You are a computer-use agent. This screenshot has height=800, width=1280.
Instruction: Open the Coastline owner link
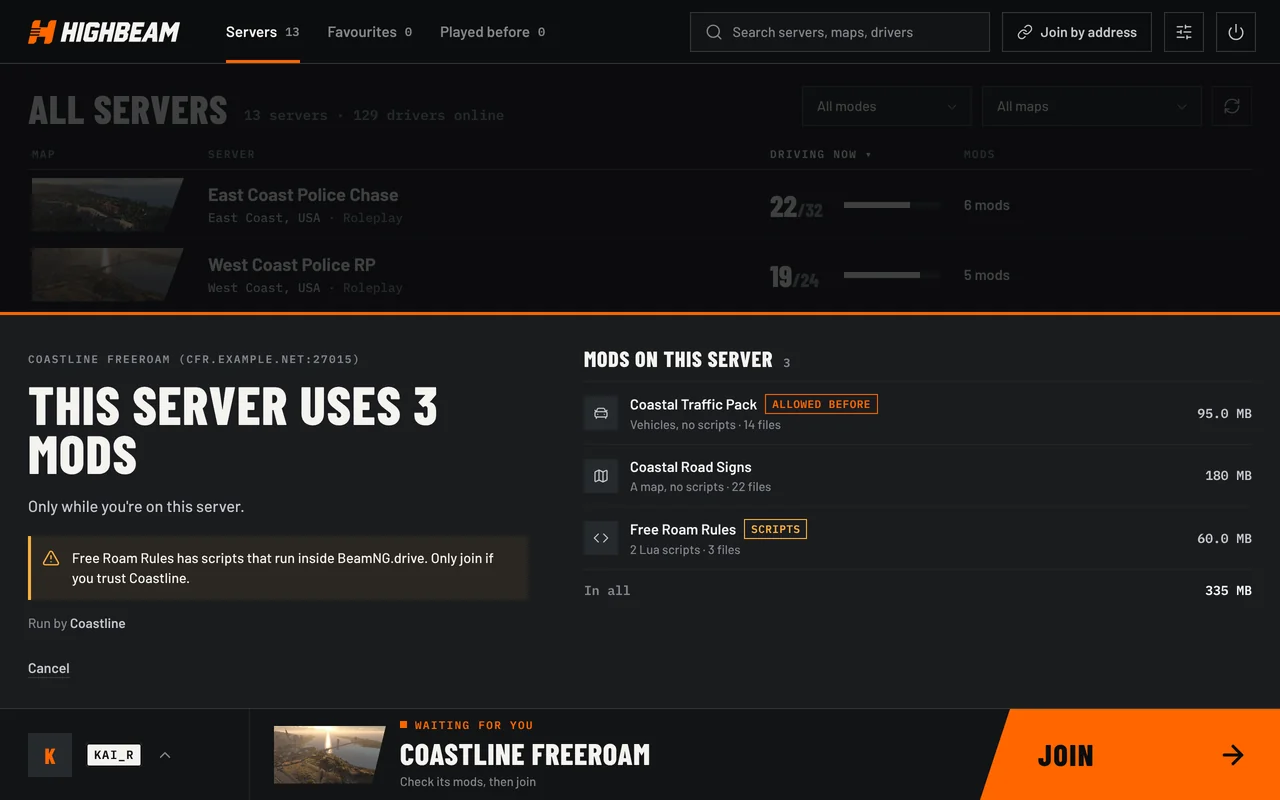(x=98, y=623)
